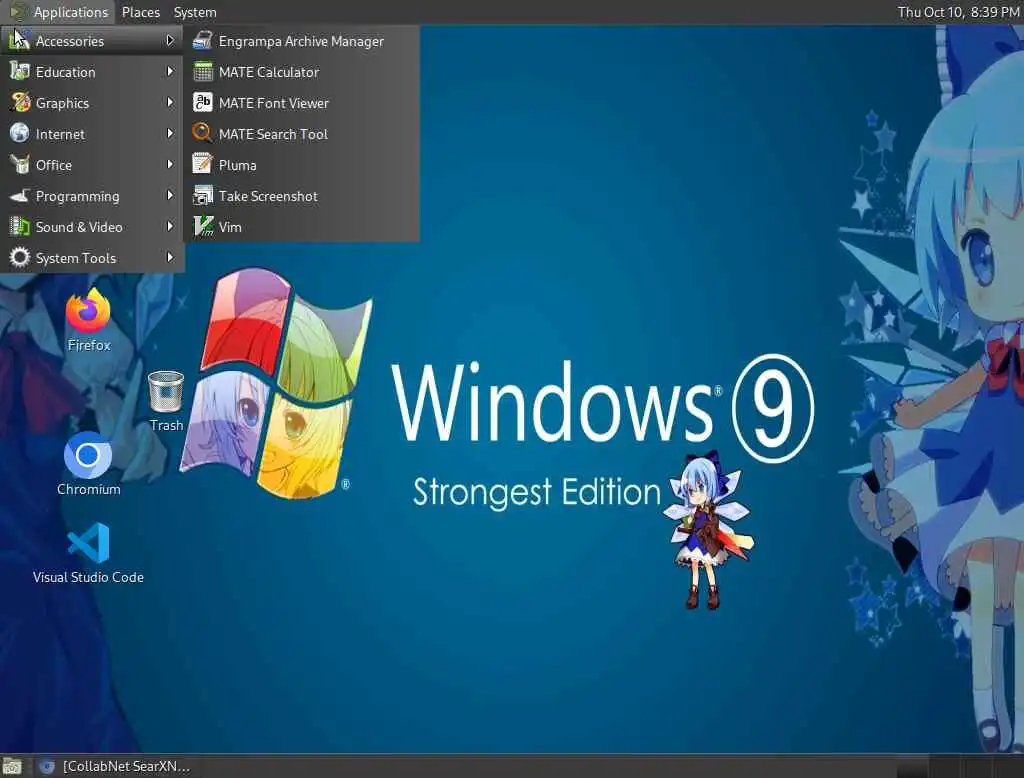This screenshot has width=1024, height=778.
Task: Choose MATE Font Viewer entry
Action: tap(302, 103)
